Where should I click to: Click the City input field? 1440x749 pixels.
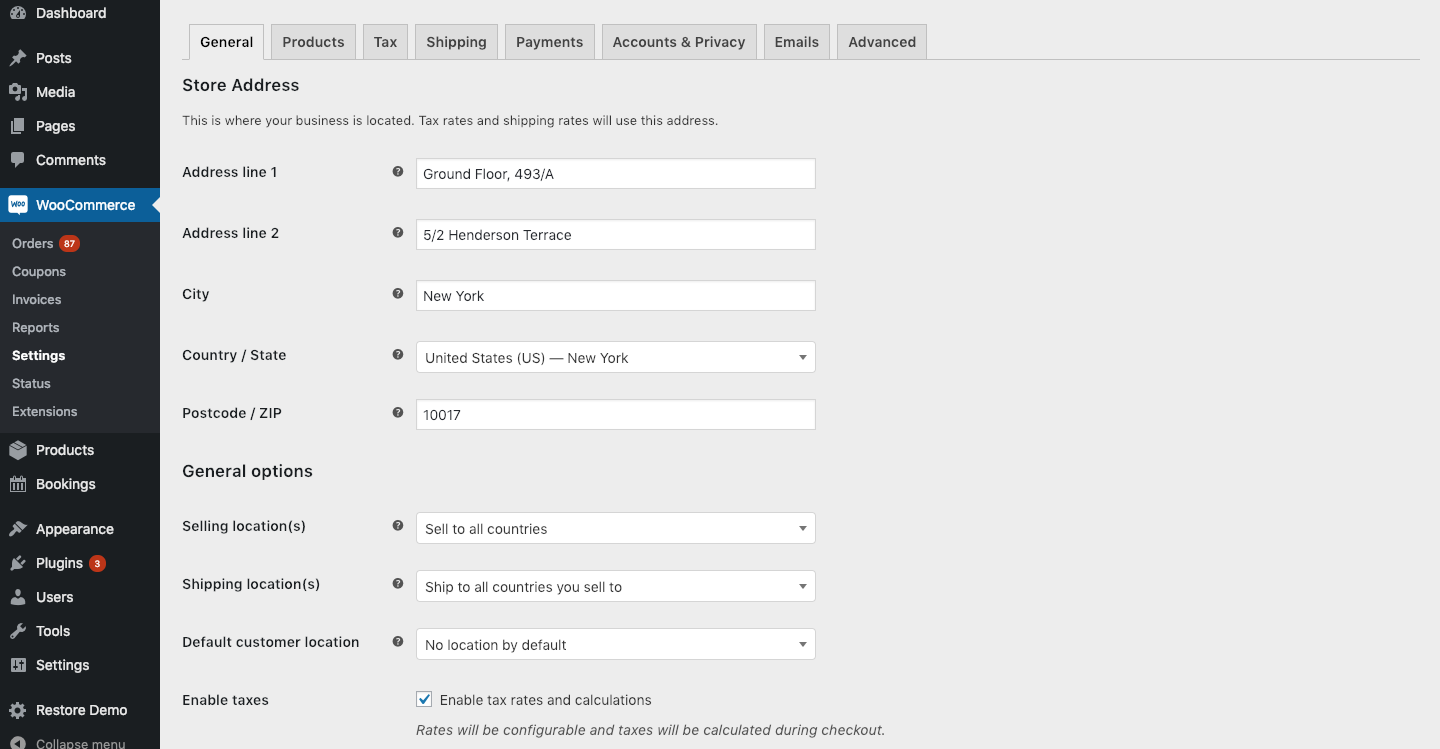pos(615,295)
